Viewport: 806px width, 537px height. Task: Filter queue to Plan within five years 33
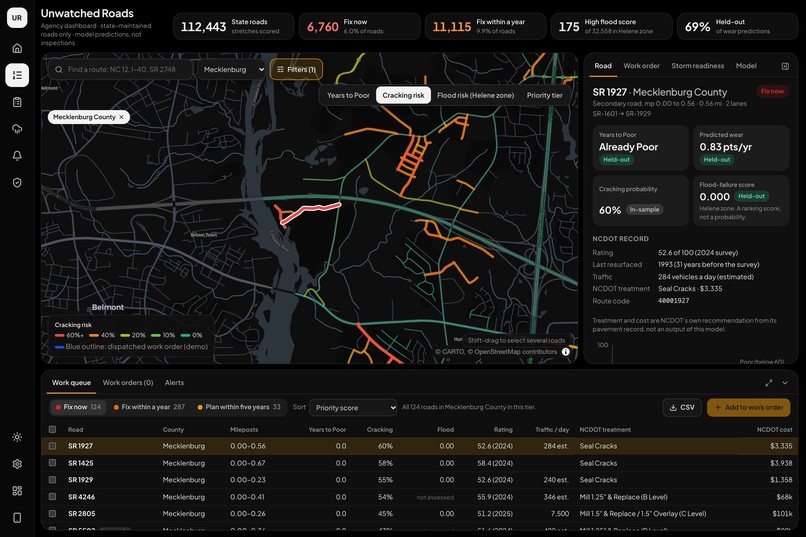click(239, 407)
